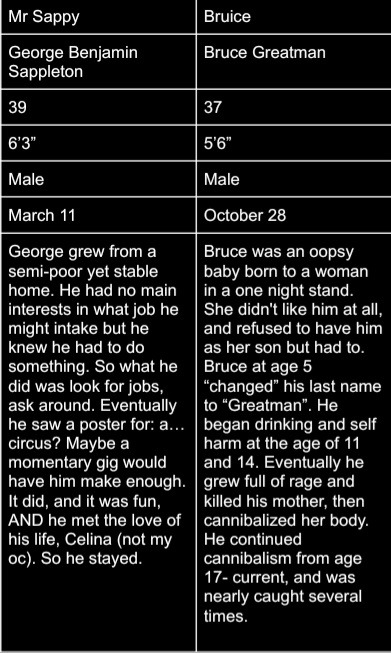This screenshot has height=653, width=391.
Task: Select the 5'6" height cell
Action: click(x=294, y=143)
